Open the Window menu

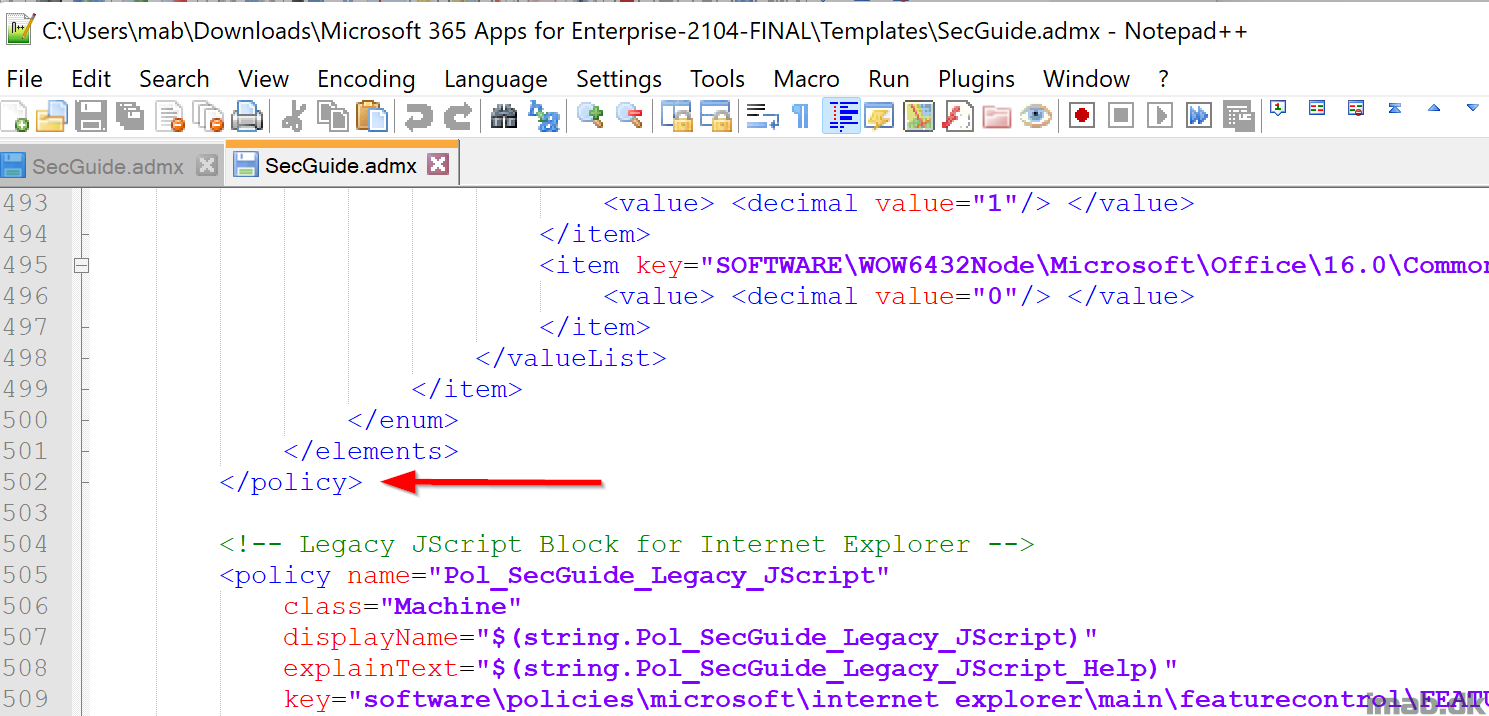[1086, 79]
